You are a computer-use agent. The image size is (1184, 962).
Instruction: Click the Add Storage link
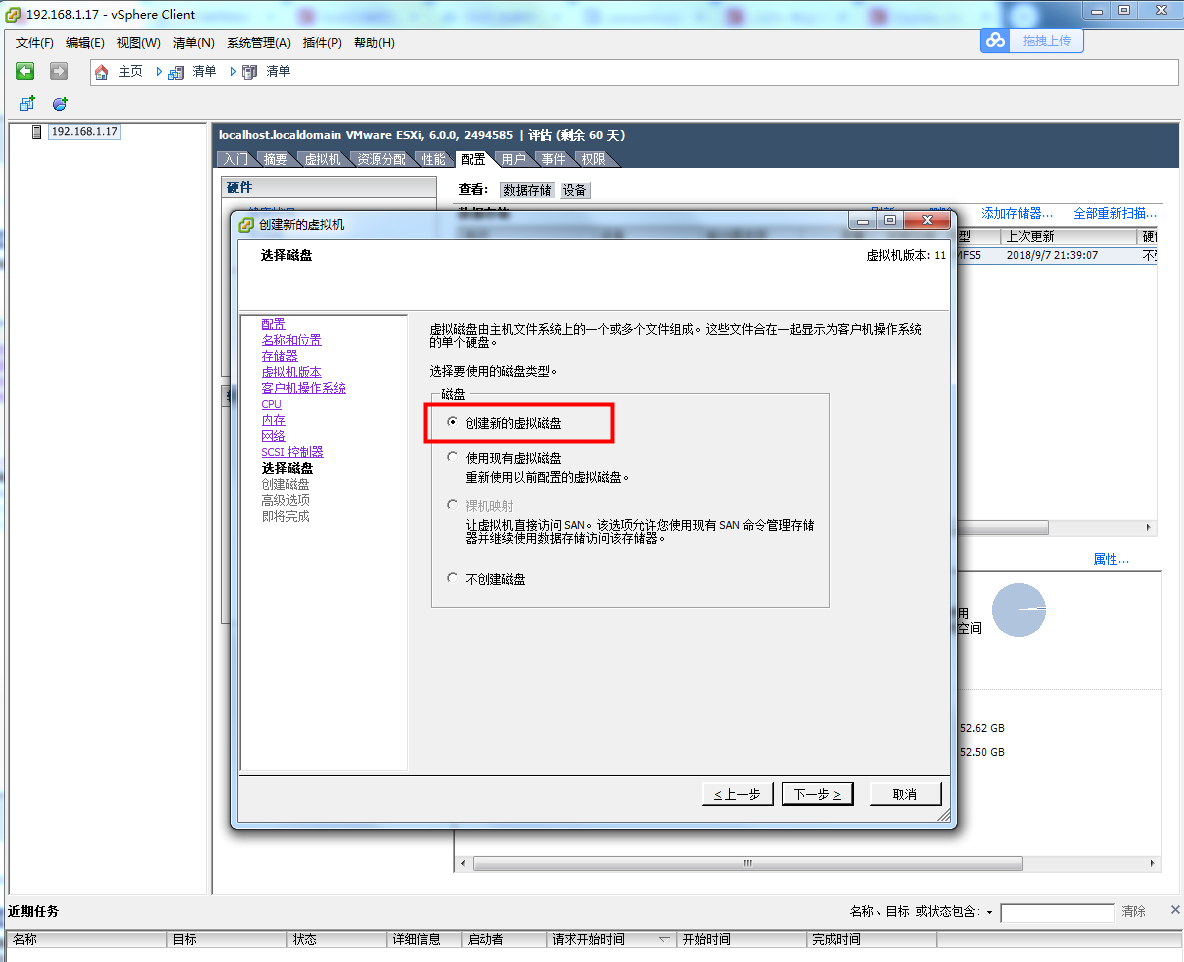(x=1016, y=214)
